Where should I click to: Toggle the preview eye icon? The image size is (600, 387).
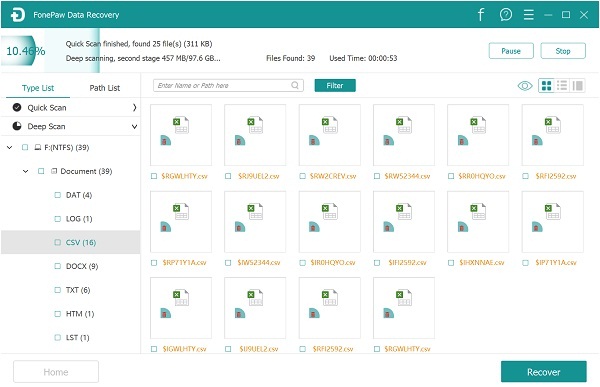pyautogui.click(x=525, y=86)
